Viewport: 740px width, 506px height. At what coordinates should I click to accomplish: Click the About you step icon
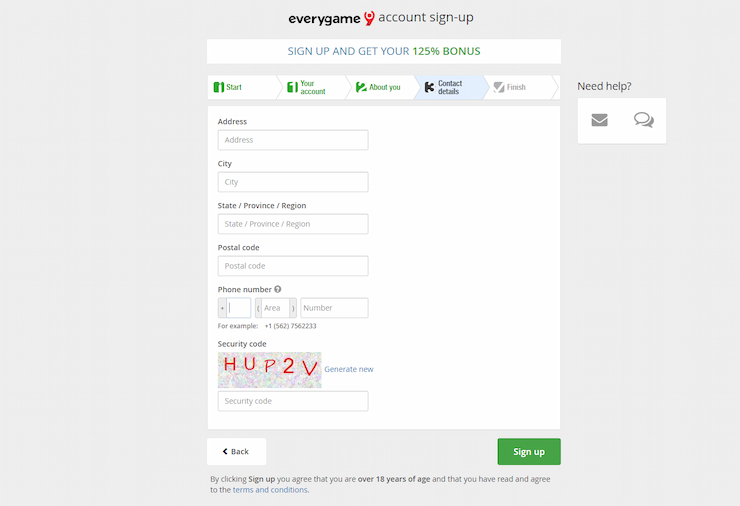(x=361, y=87)
